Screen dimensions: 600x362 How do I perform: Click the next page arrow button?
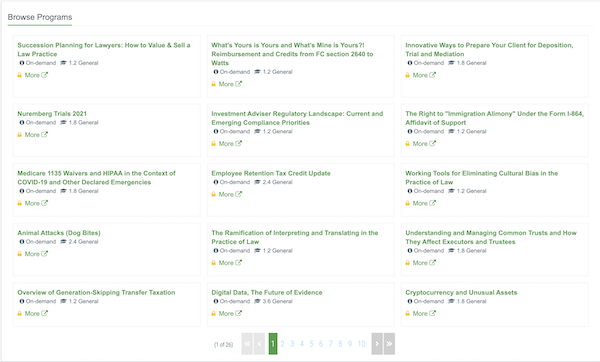pos(377,344)
